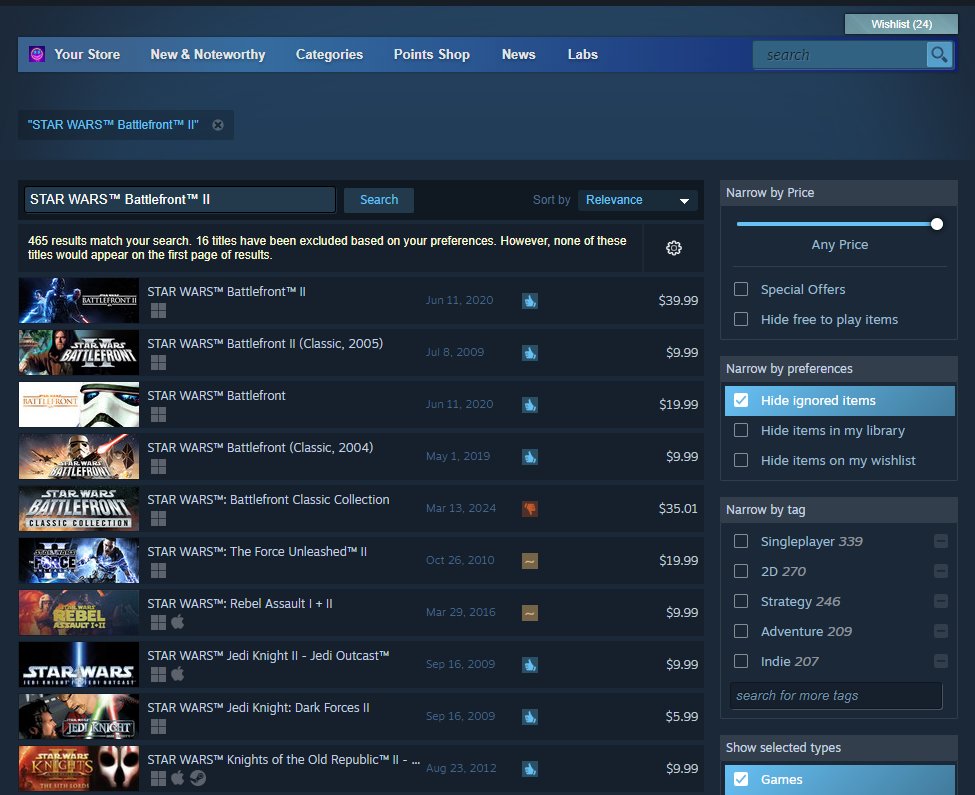Filter by 2D tag checkbox

[741, 571]
